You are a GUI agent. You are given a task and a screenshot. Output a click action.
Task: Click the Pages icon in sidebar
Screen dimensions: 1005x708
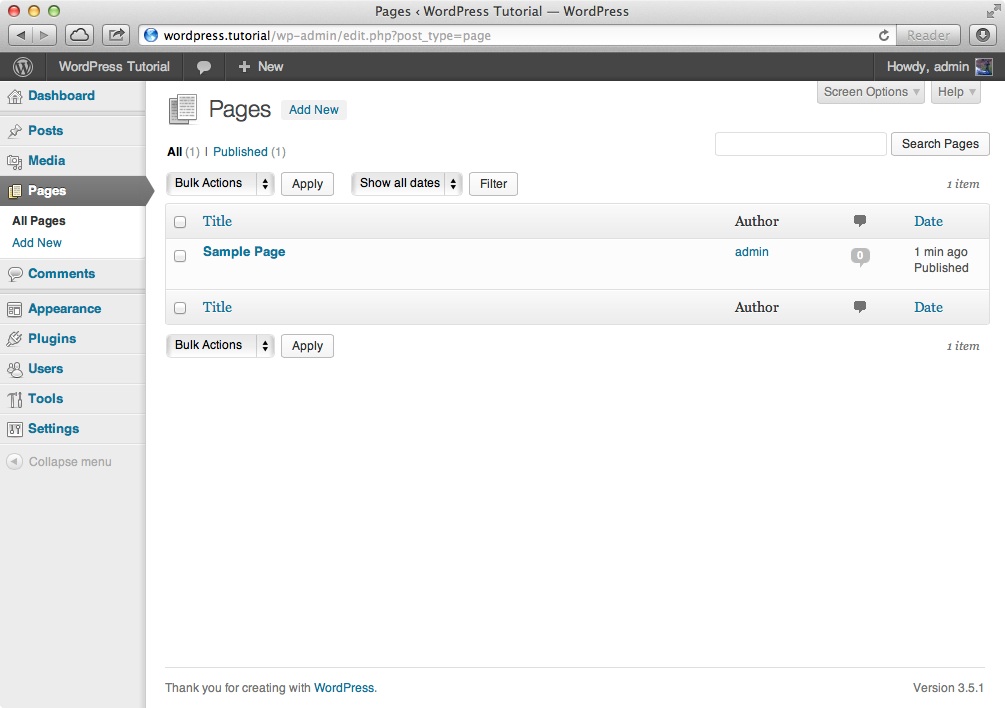tap(15, 191)
